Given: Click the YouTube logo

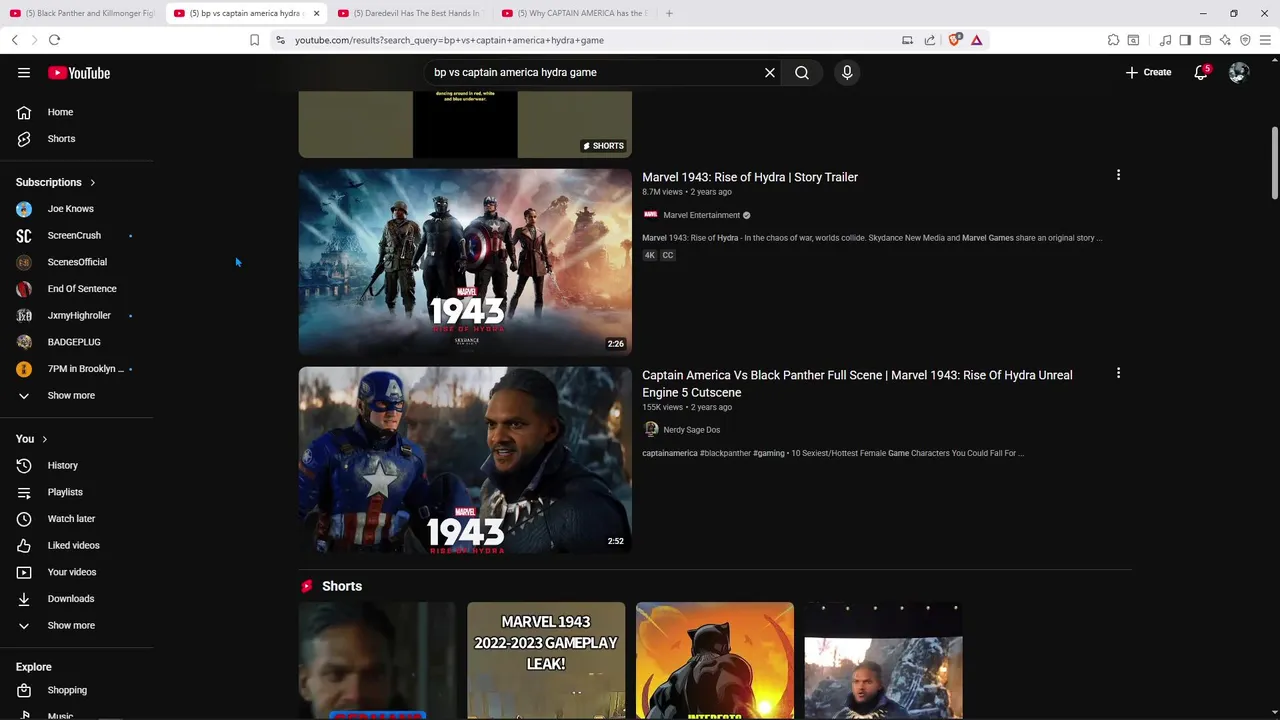Looking at the screenshot, I should coord(79,73).
